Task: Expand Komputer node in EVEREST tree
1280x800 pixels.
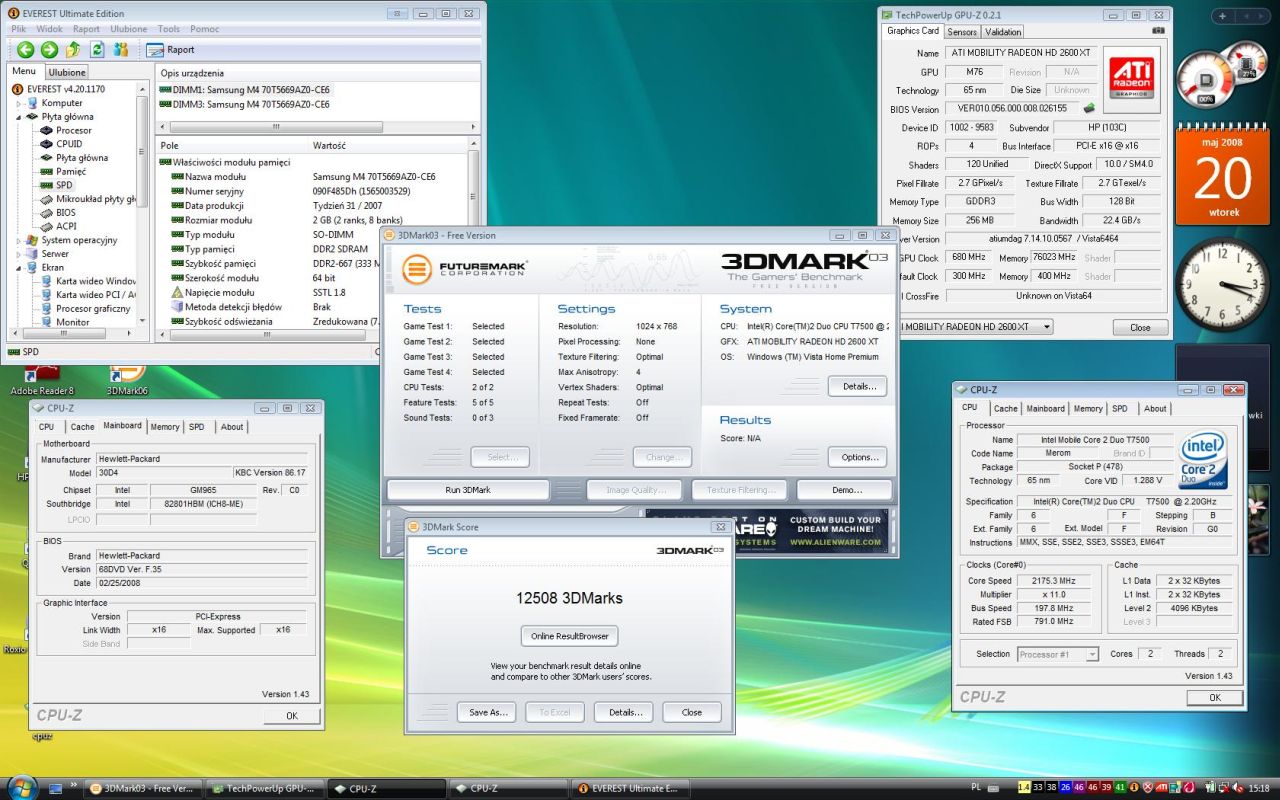Action: (x=20, y=103)
